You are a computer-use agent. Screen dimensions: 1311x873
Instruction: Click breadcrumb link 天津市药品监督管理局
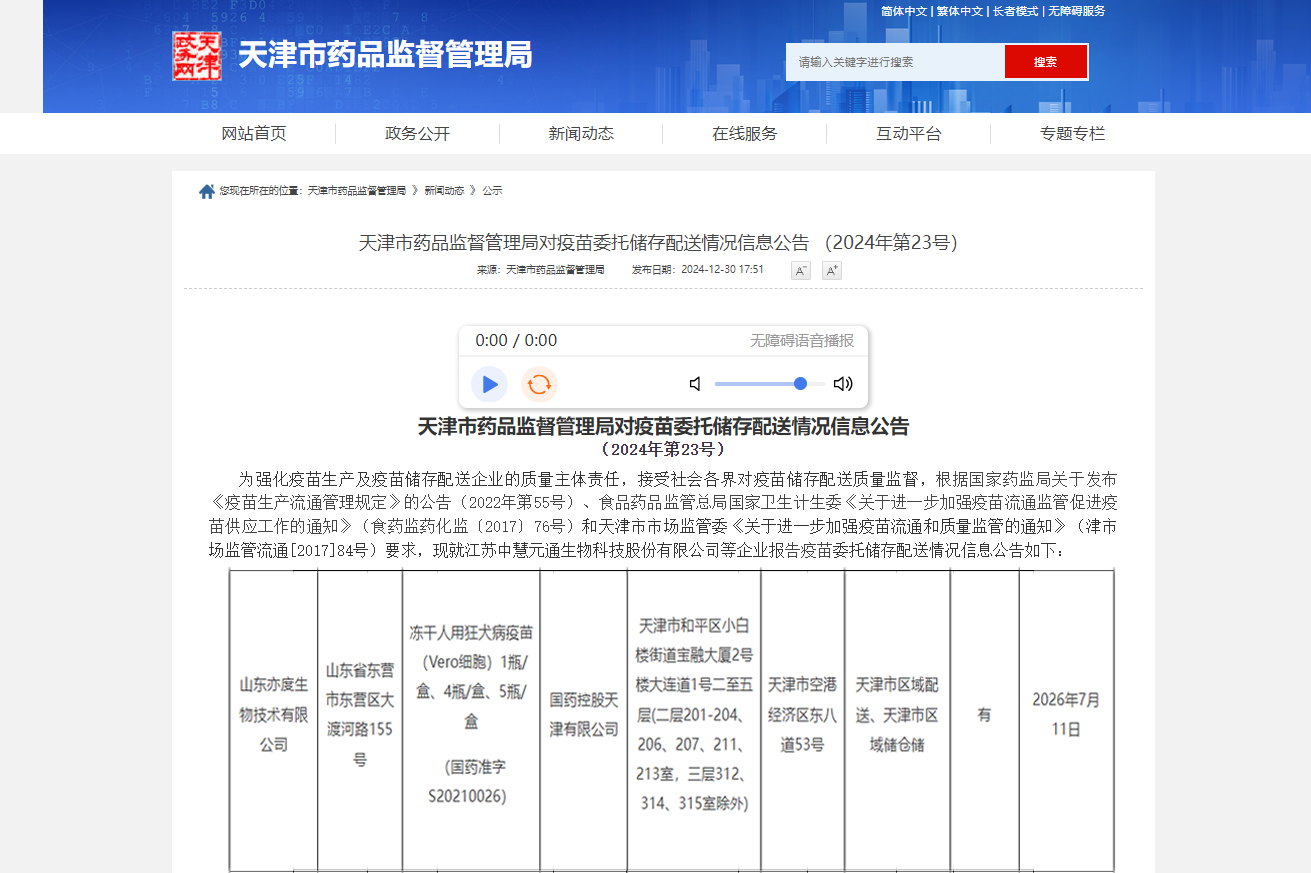(356, 191)
